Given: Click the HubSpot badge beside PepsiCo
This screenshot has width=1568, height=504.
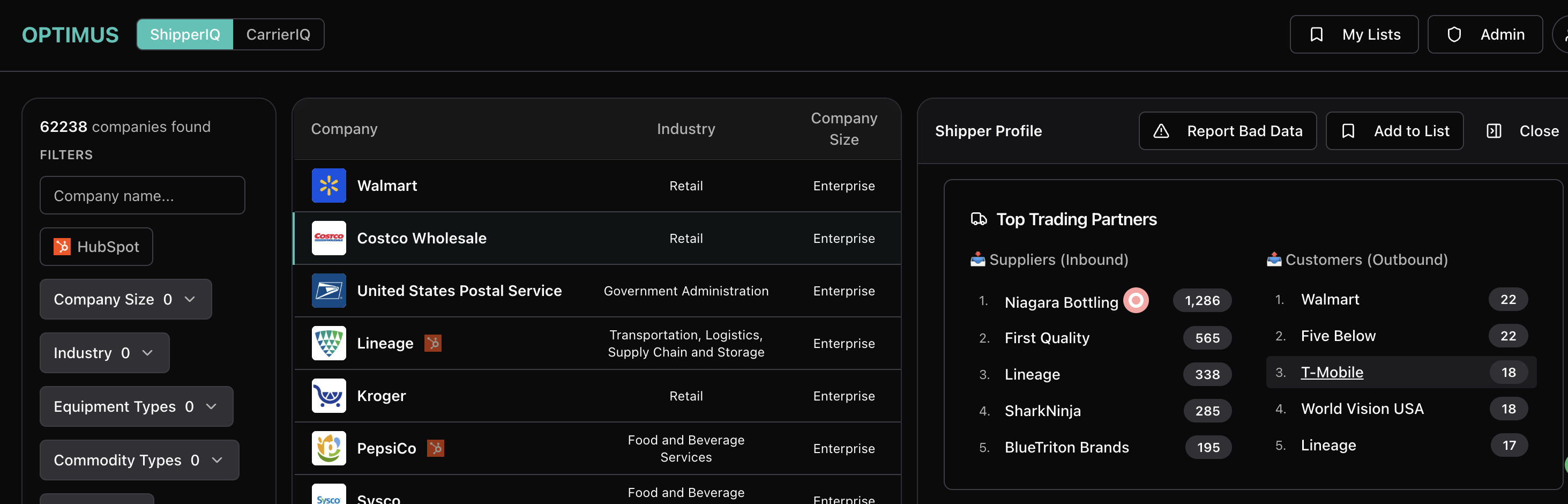Looking at the screenshot, I should click(x=436, y=448).
